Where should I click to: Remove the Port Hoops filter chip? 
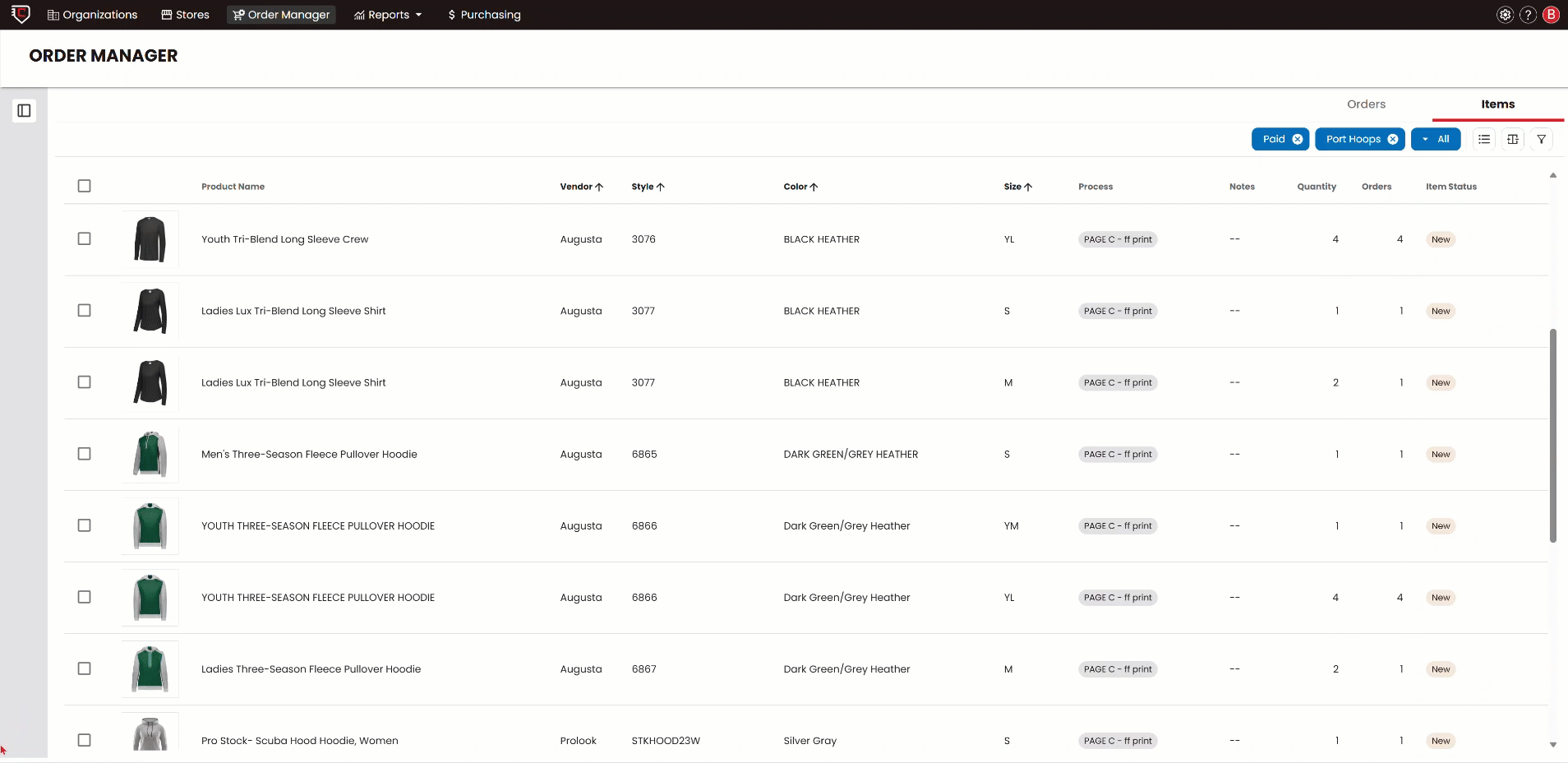click(x=1393, y=139)
